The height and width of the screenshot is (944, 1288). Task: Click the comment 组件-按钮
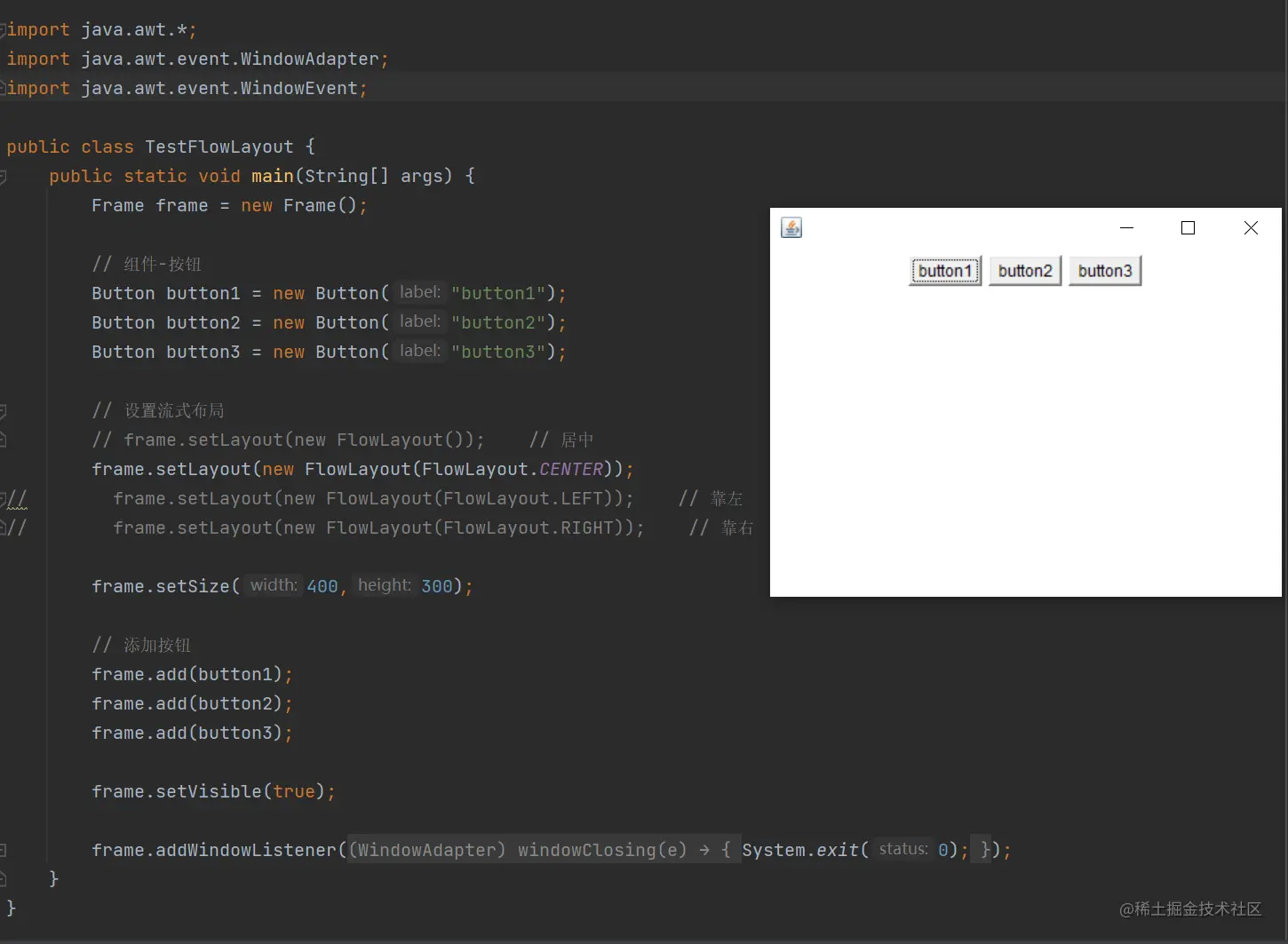[x=147, y=264]
